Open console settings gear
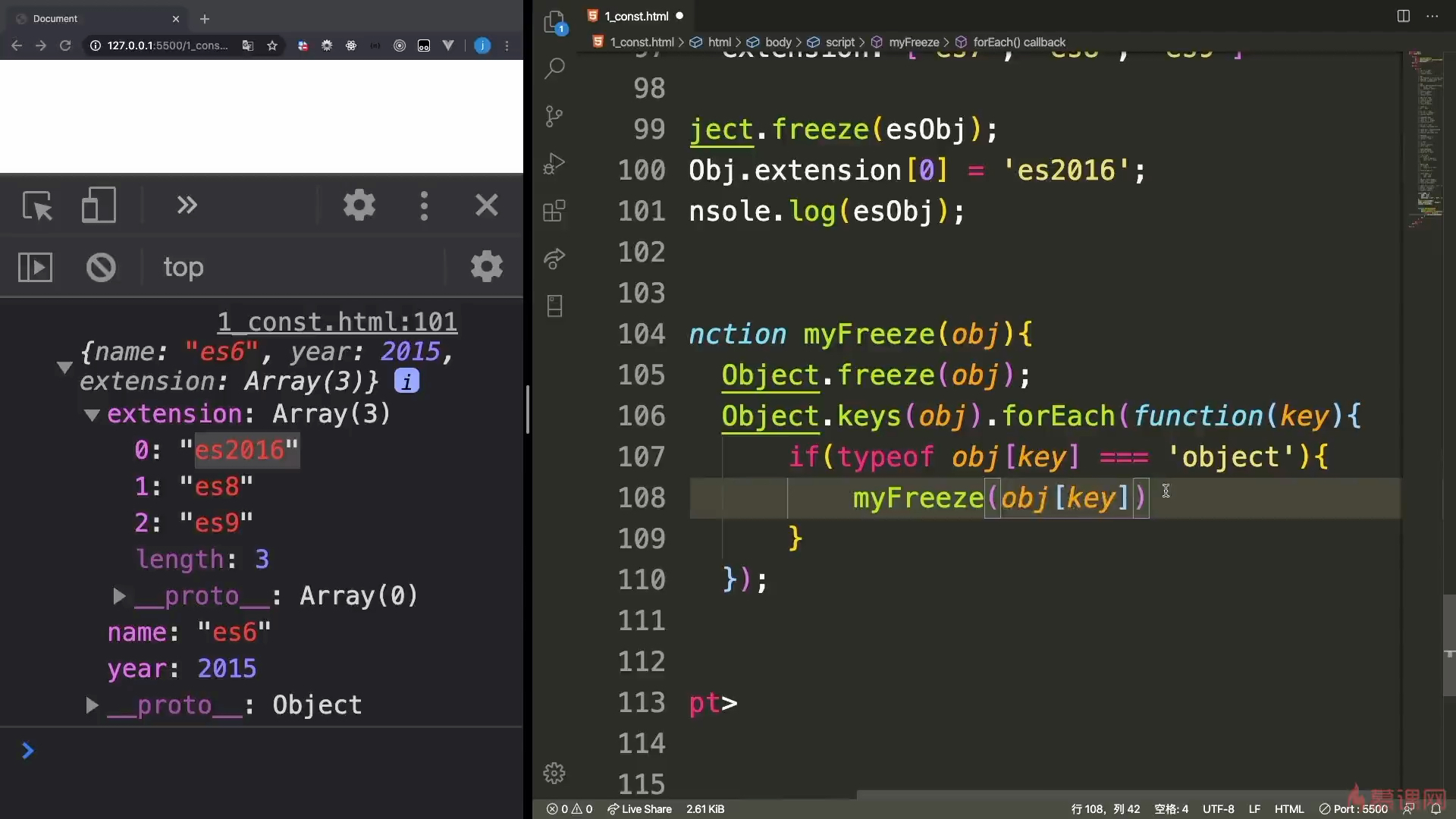Viewport: 1456px width, 819px height. click(x=487, y=266)
